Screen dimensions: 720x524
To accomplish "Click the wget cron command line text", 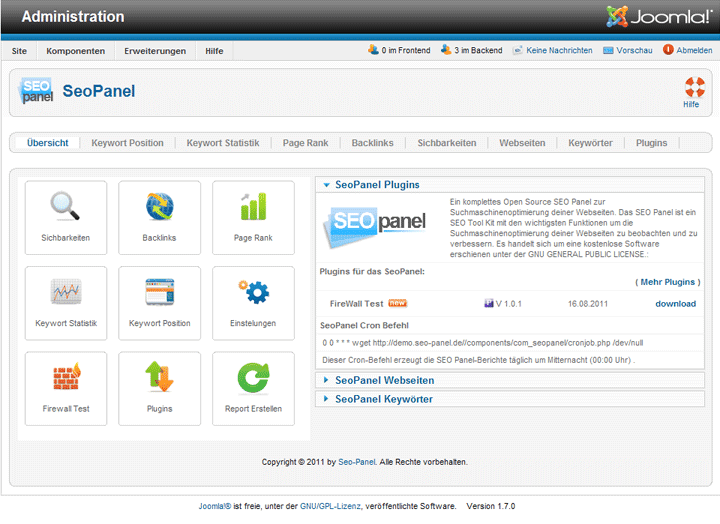I will [483, 343].
